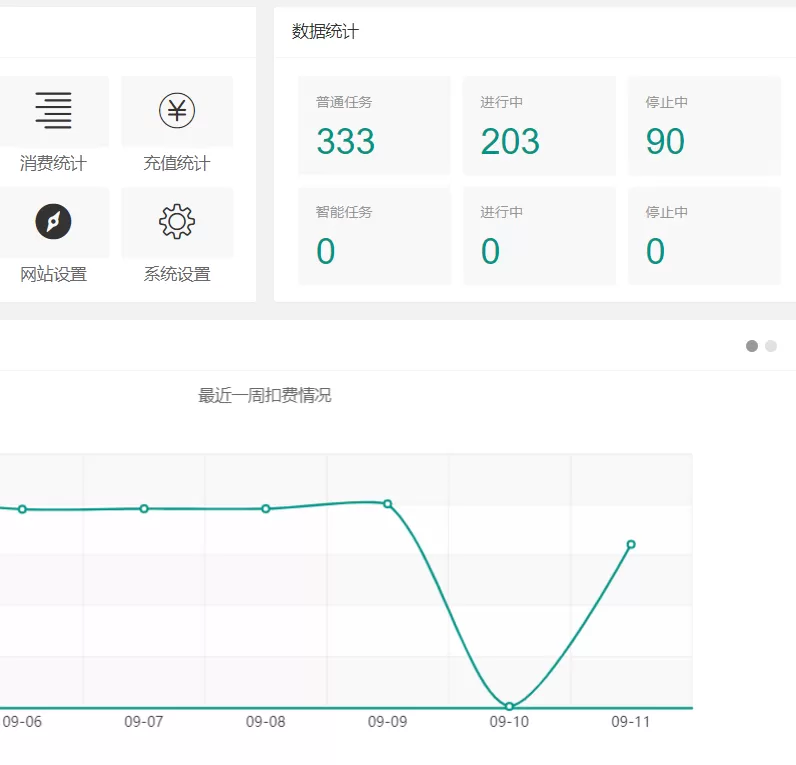Viewport: 796px width, 765px height.
Task: Select the first carousel indicator dot
Action: 752,346
